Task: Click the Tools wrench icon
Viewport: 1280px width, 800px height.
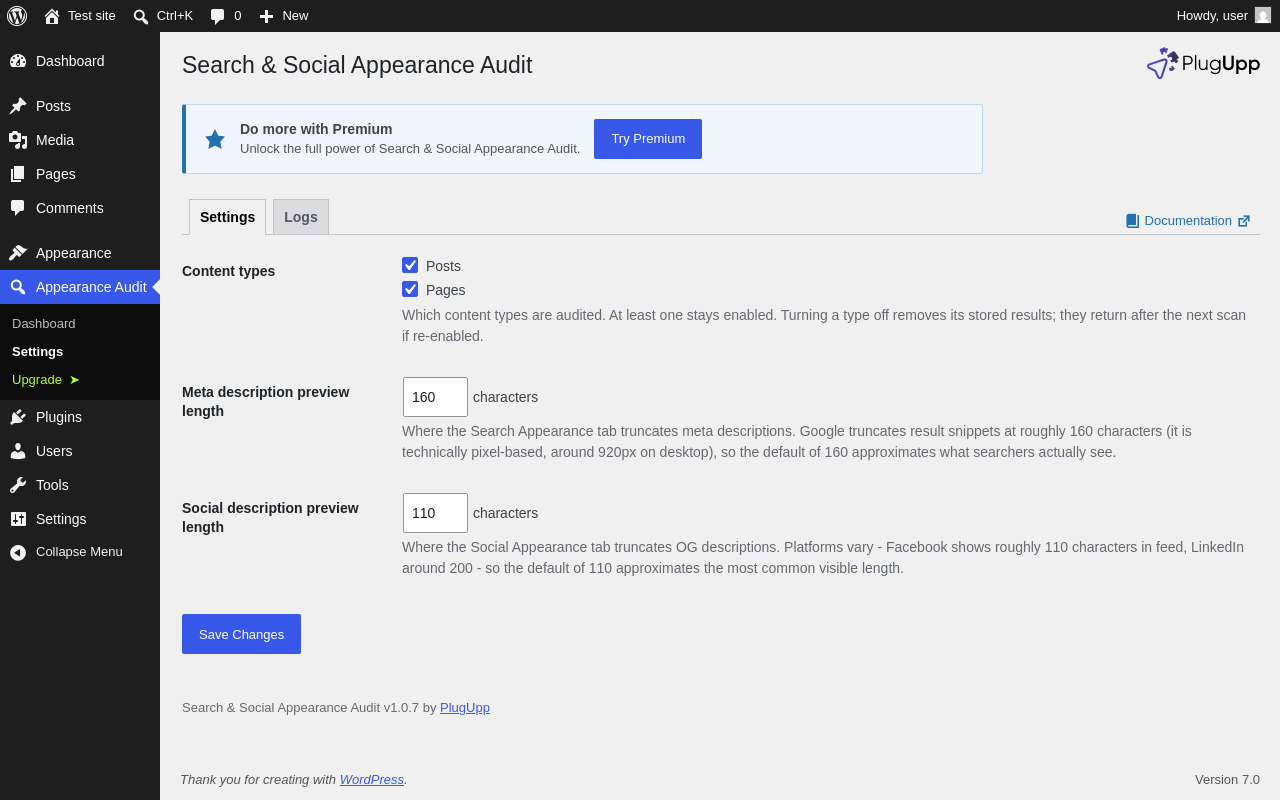Action: [x=18, y=485]
